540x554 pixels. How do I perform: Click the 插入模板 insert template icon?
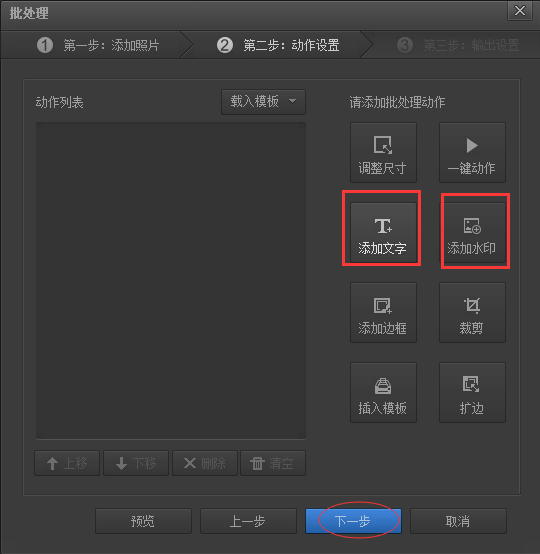[383, 393]
